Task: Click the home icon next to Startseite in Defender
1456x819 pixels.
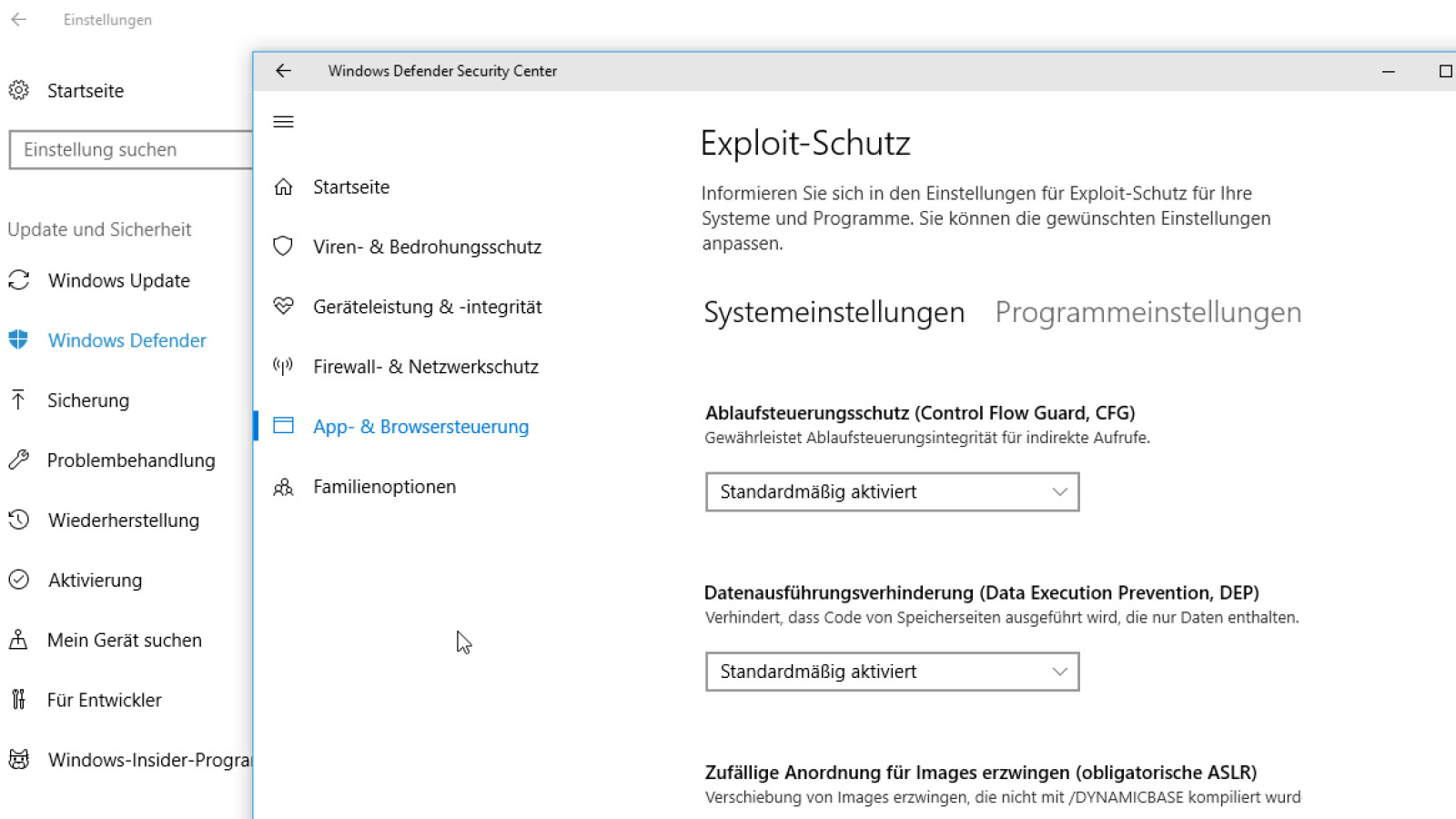Action: tap(283, 187)
